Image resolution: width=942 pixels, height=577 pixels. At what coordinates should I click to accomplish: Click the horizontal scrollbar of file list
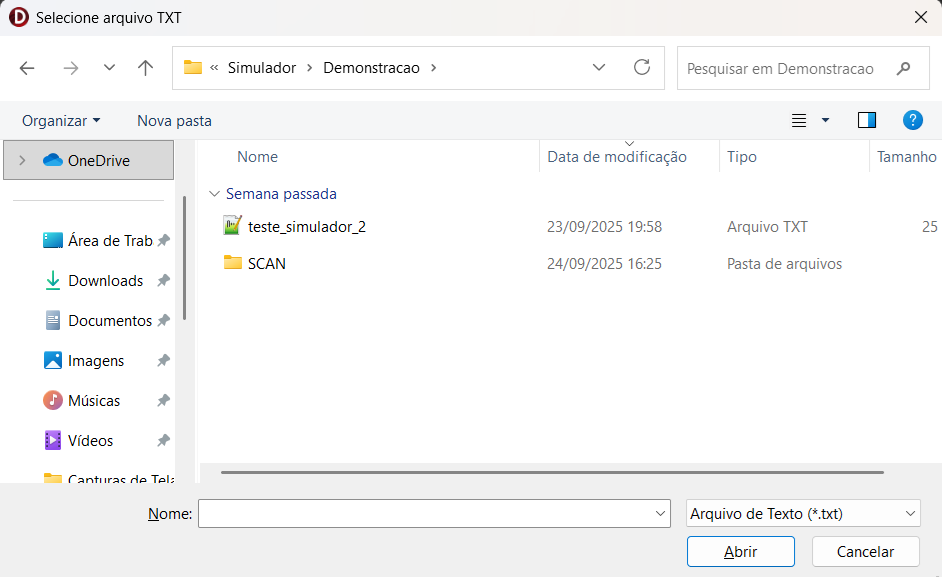click(x=552, y=472)
